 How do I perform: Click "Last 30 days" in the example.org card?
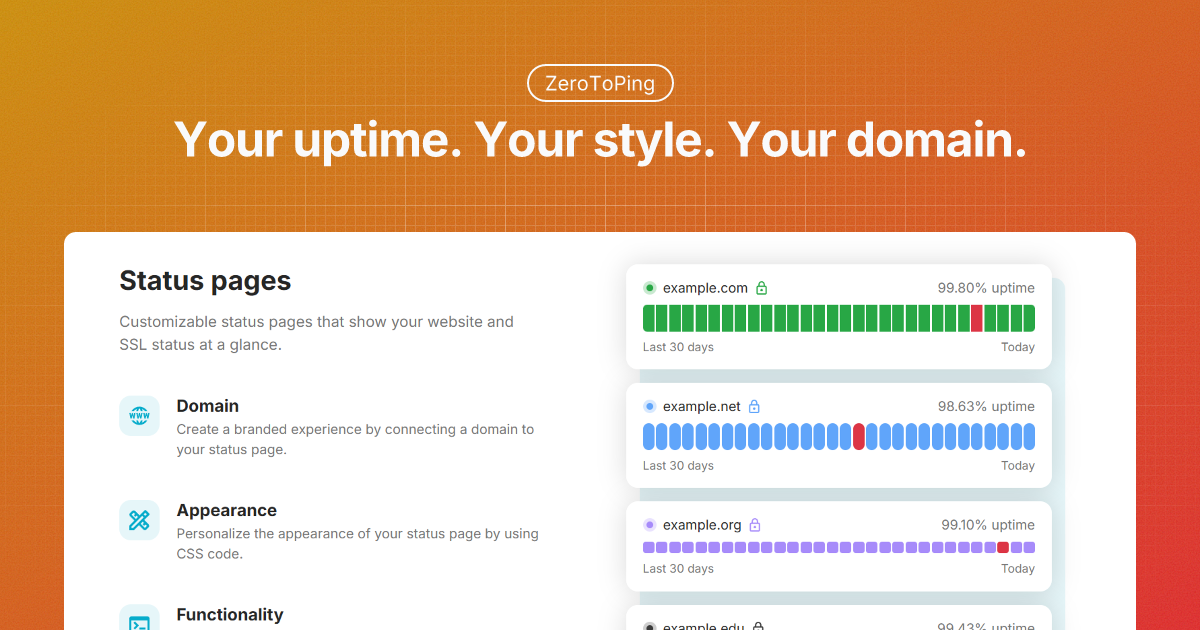click(678, 569)
